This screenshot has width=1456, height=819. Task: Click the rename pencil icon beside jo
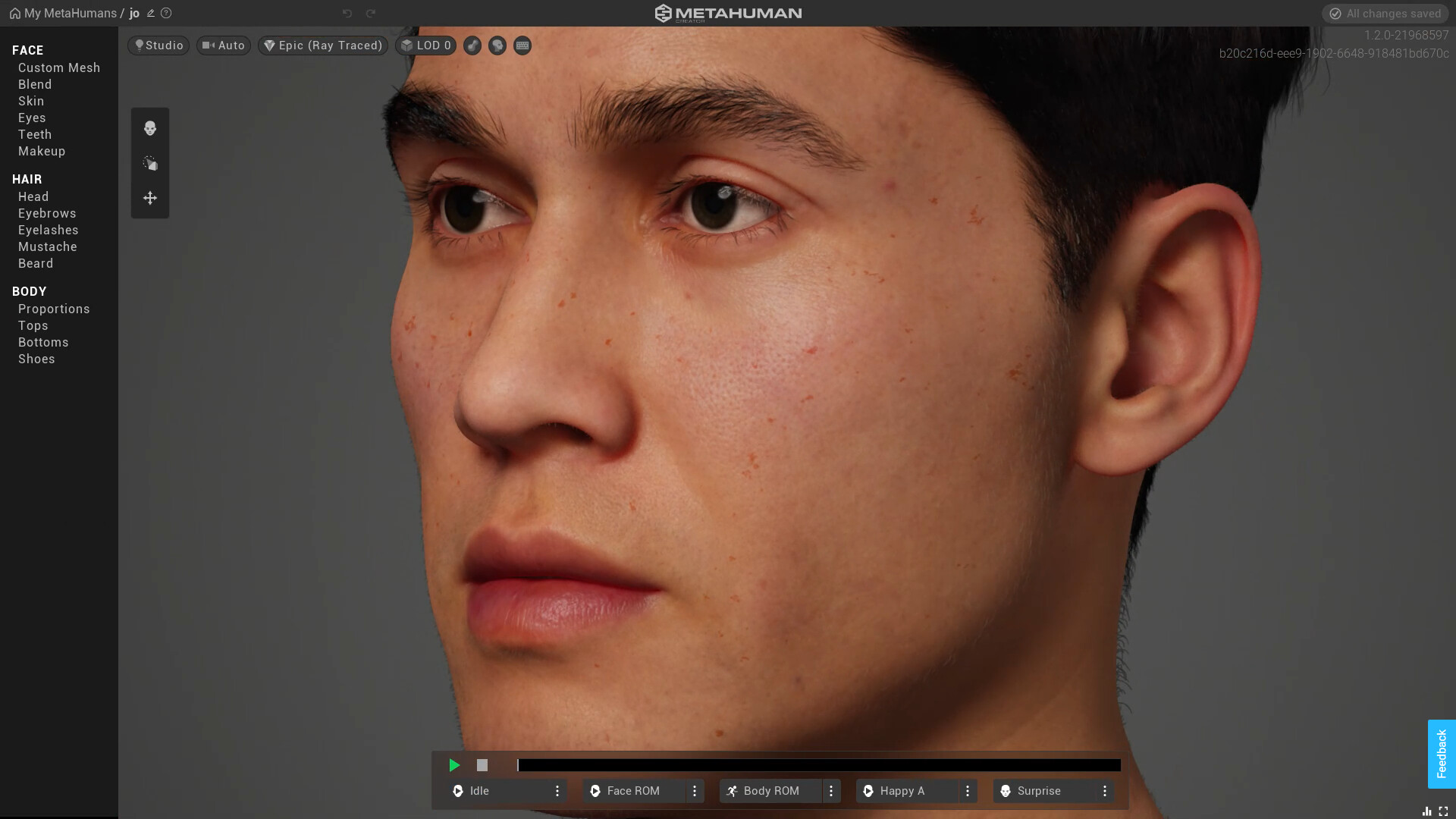[x=151, y=14]
